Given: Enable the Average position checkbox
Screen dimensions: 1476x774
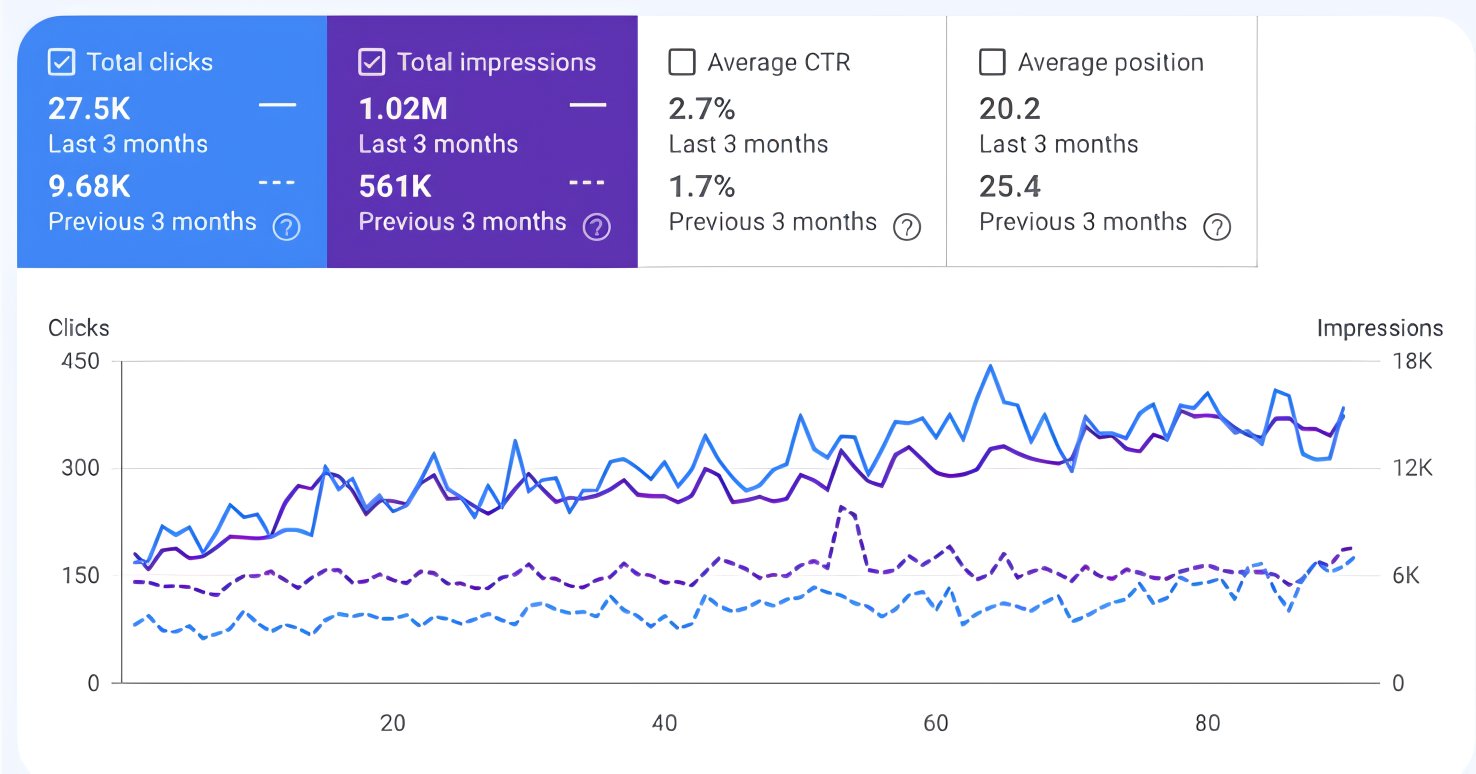Looking at the screenshot, I should 992,63.
